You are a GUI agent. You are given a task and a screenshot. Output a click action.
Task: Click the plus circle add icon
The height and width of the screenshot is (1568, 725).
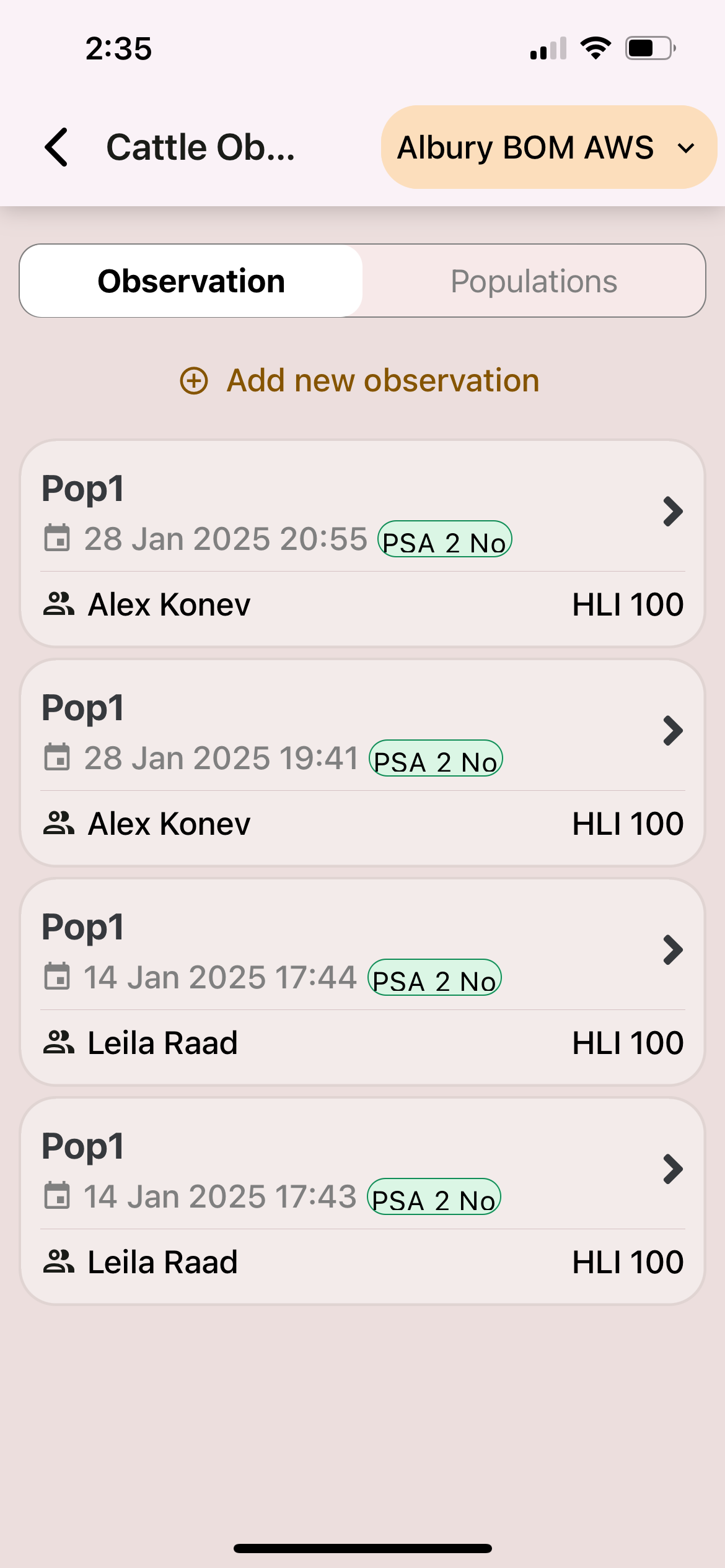click(x=194, y=380)
